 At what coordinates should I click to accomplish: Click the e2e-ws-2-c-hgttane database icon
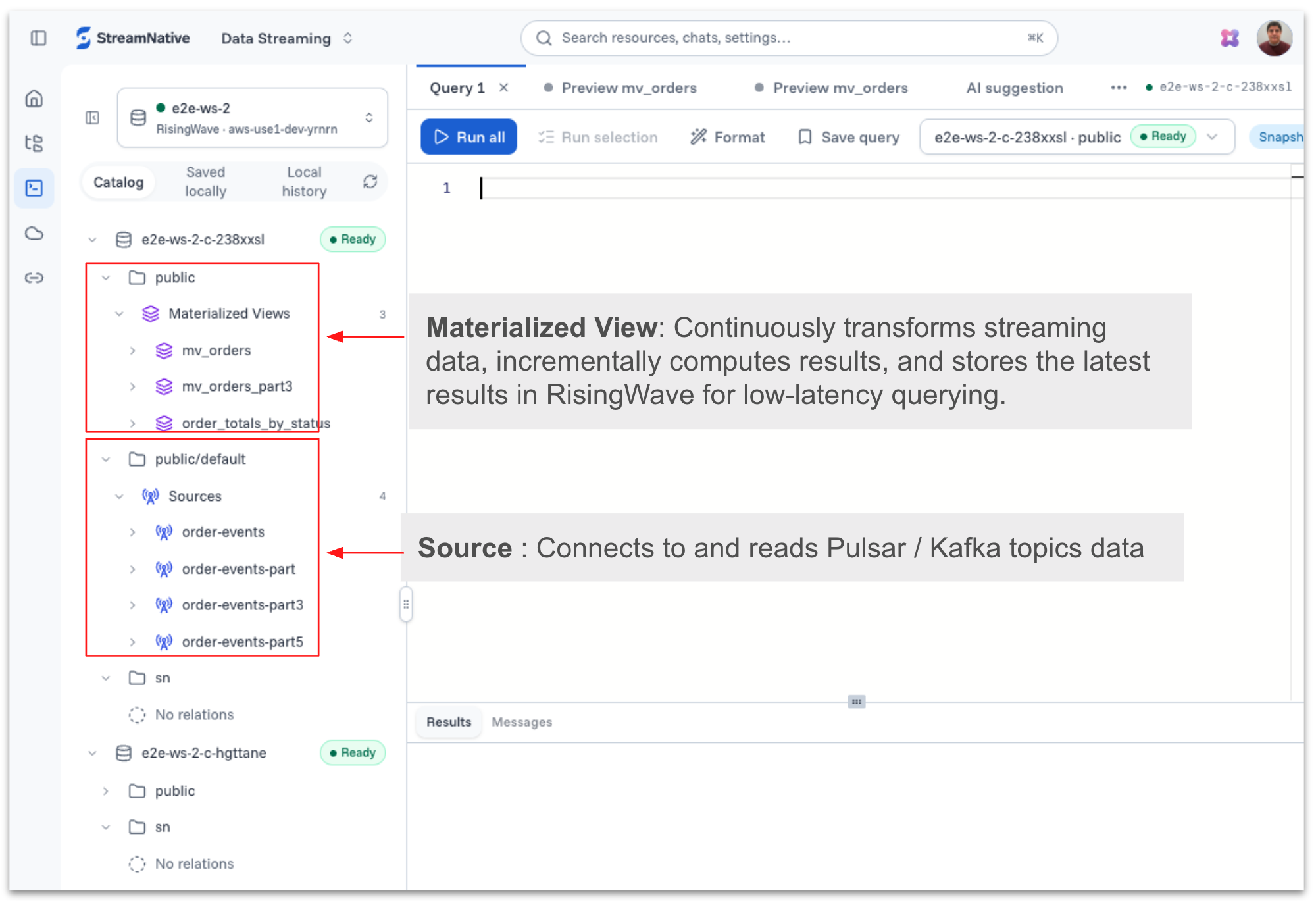(124, 753)
